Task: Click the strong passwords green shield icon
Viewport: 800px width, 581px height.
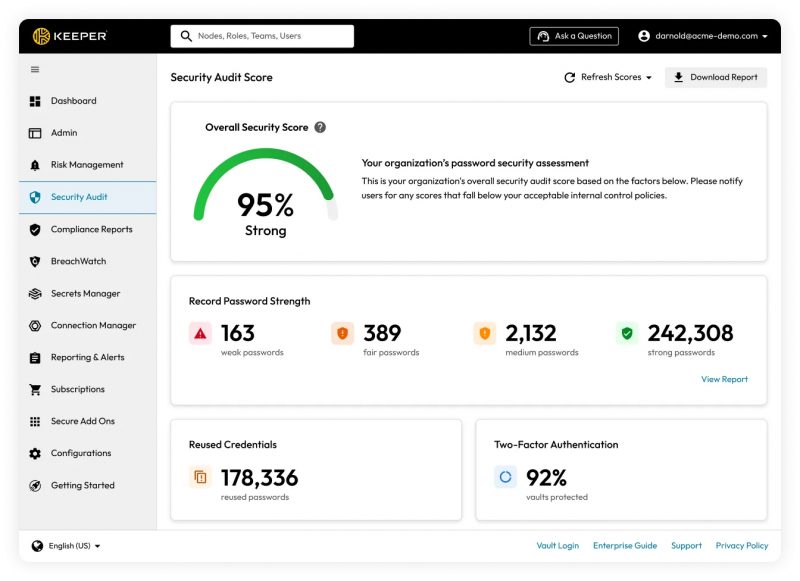Action: (627, 334)
